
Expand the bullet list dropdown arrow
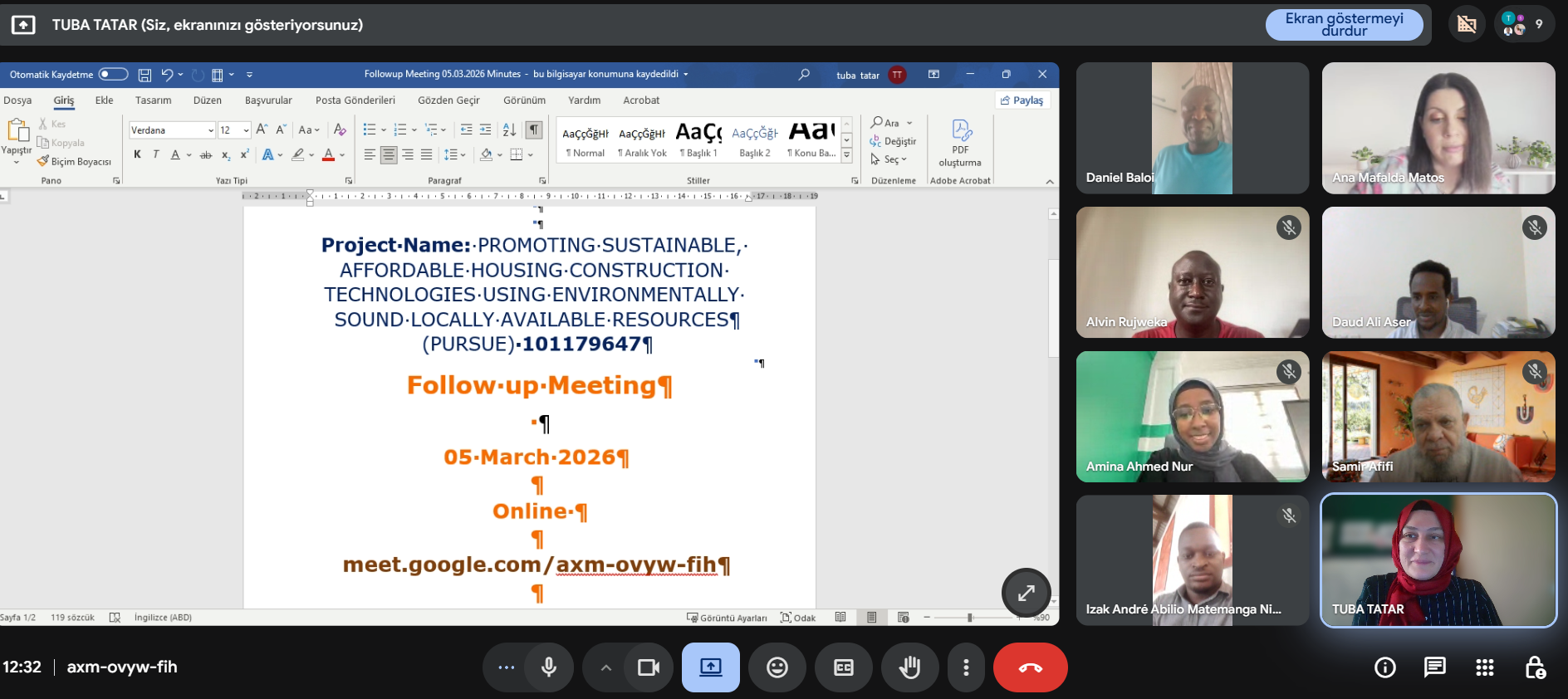[x=384, y=130]
